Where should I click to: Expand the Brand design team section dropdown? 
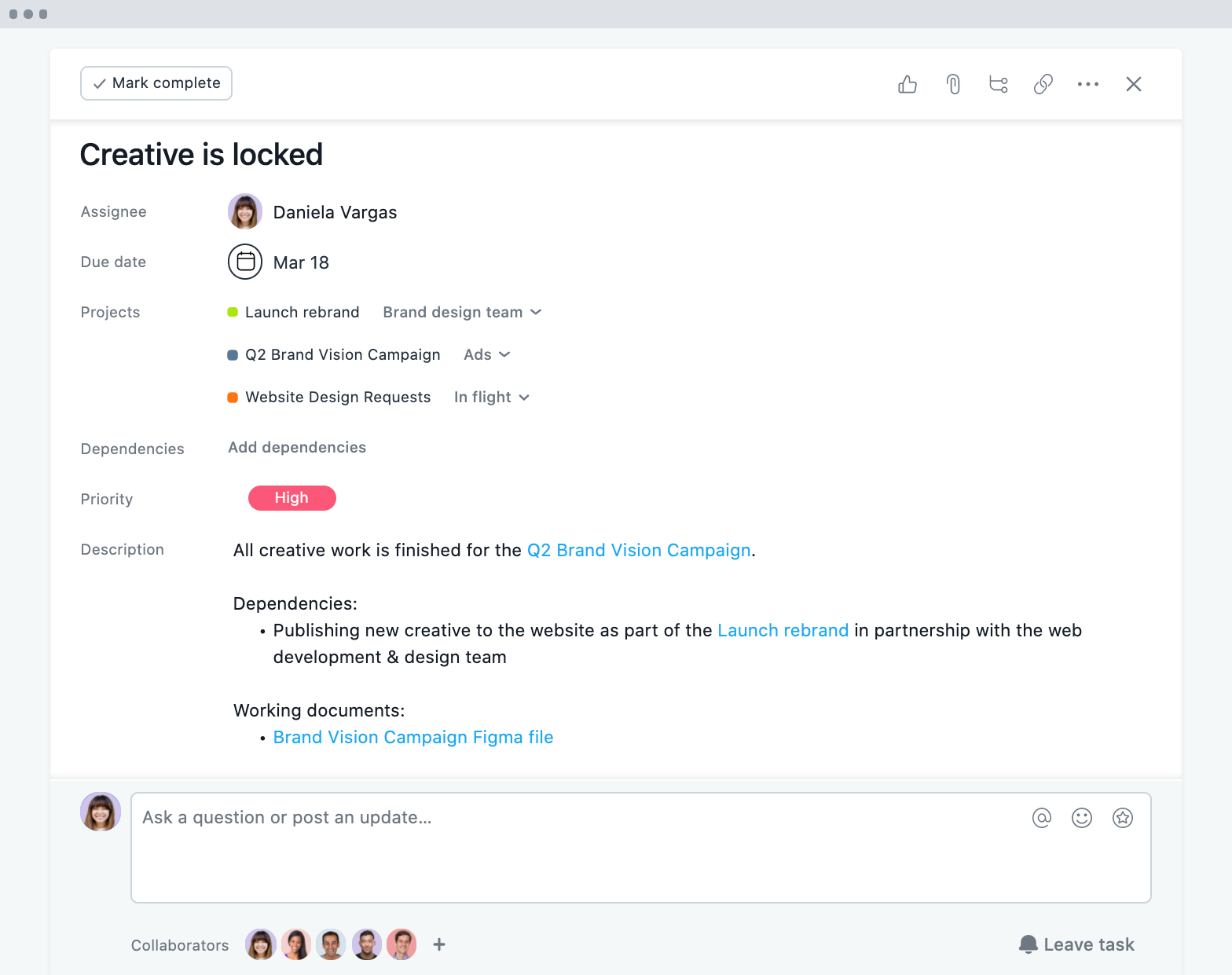[462, 312]
